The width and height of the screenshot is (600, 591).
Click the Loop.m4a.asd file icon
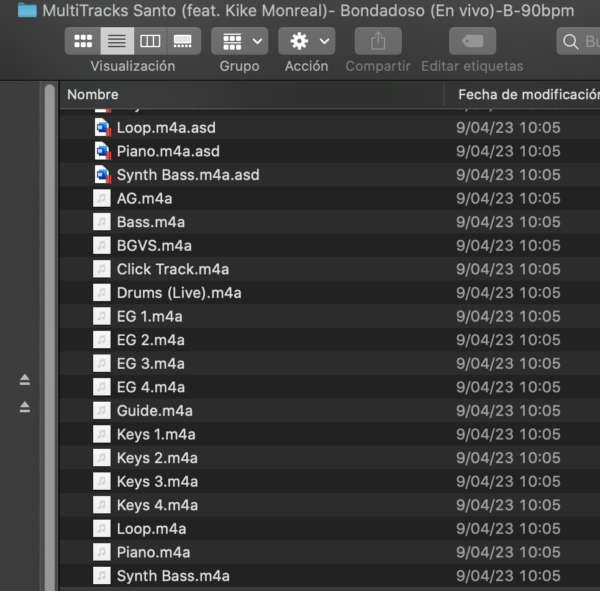pyautogui.click(x=103, y=127)
